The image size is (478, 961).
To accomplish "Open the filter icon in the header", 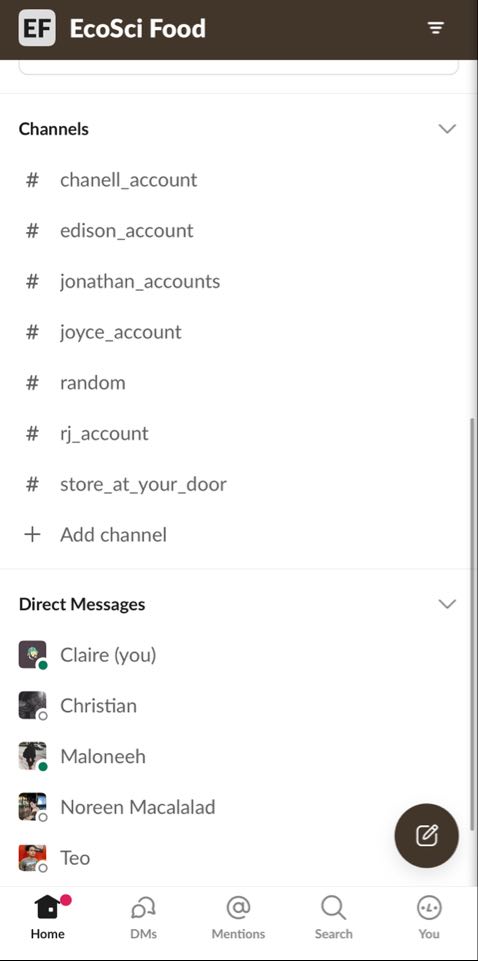I will pos(436,28).
